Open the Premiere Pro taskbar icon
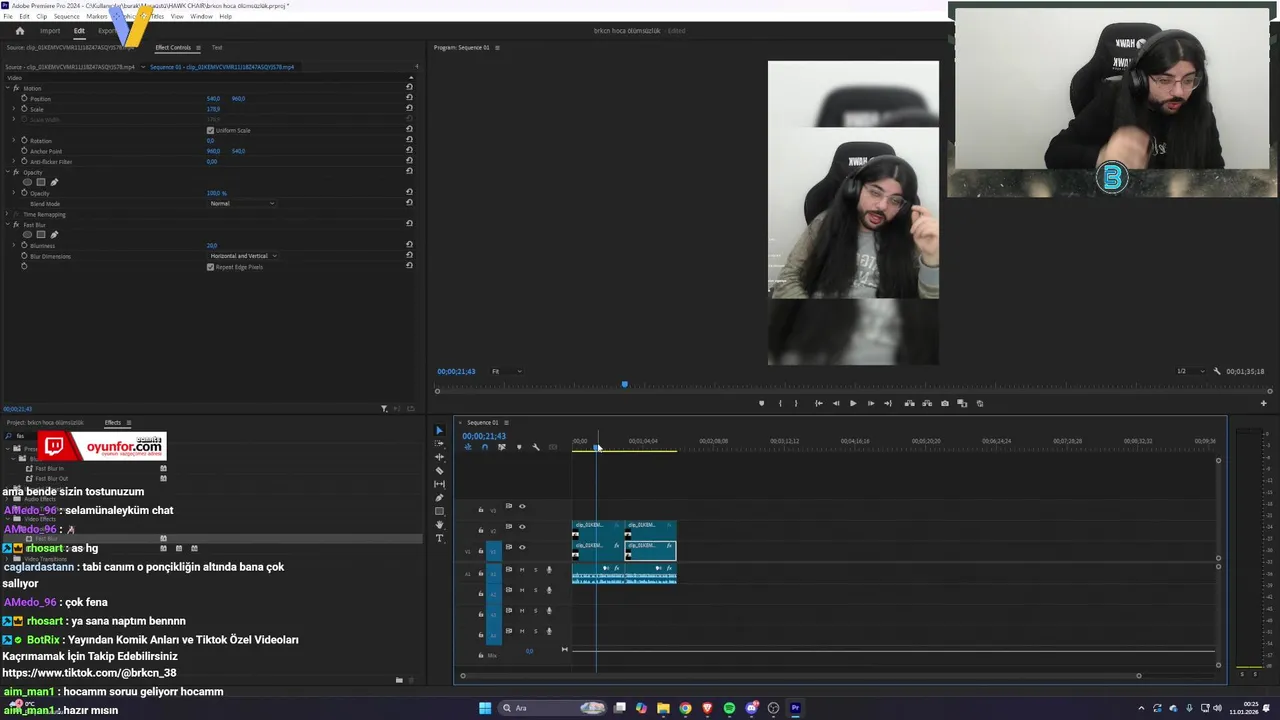Viewport: 1280px width, 720px height. [795, 708]
